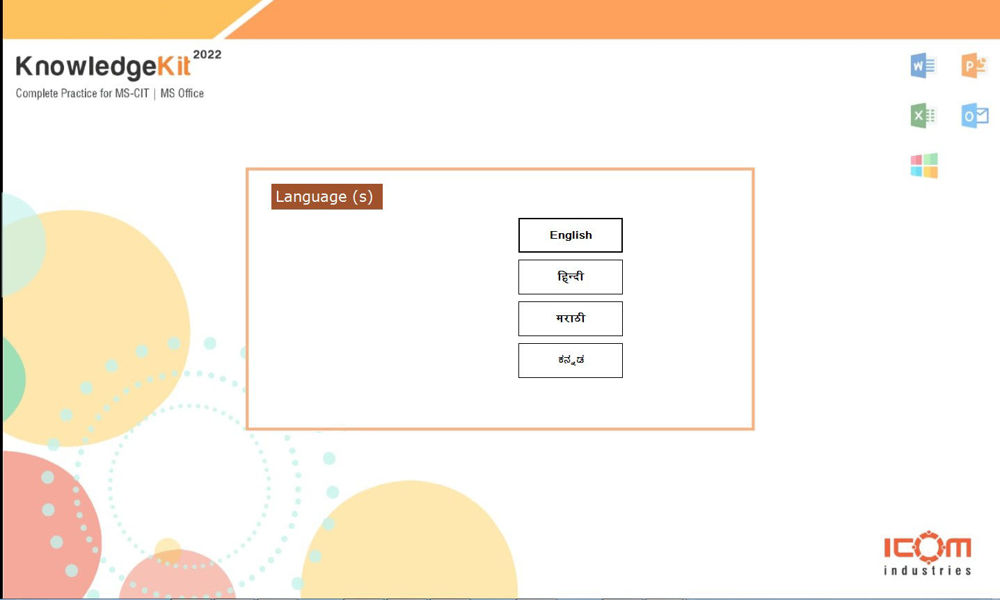
Task: Click the MS Office text in tagline
Action: (182, 93)
